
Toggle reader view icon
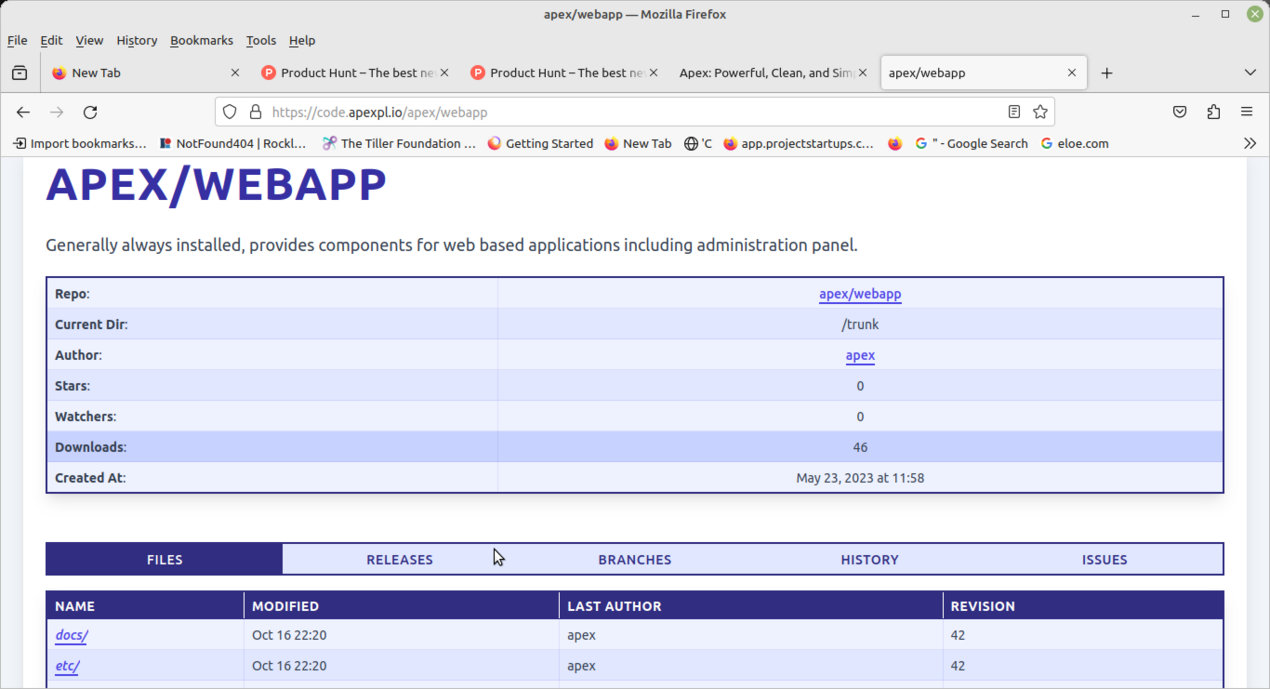point(1014,112)
